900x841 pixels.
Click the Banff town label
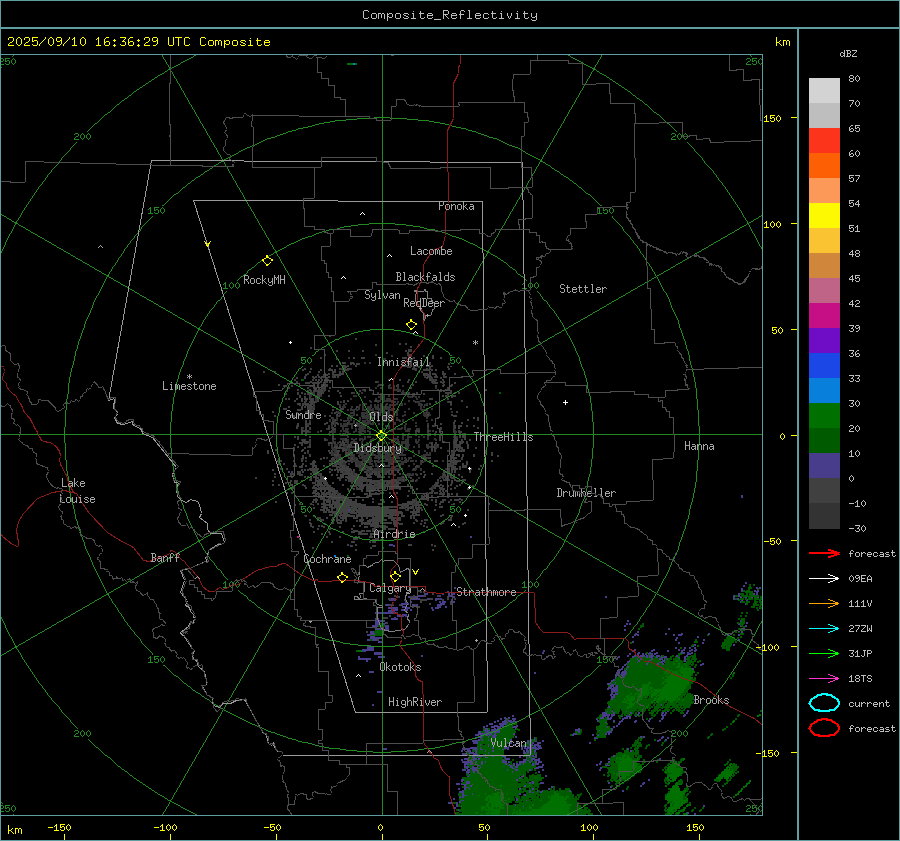(165, 558)
